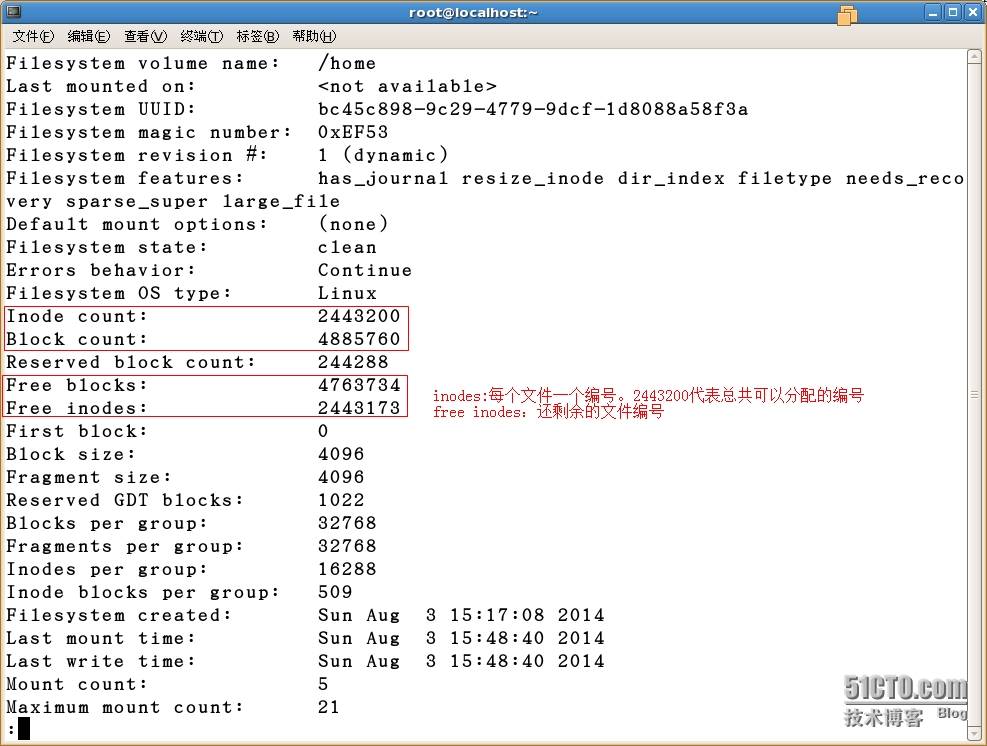Click the large_file feature text
Viewport: 987px width, 746px height.
pos(281,201)
